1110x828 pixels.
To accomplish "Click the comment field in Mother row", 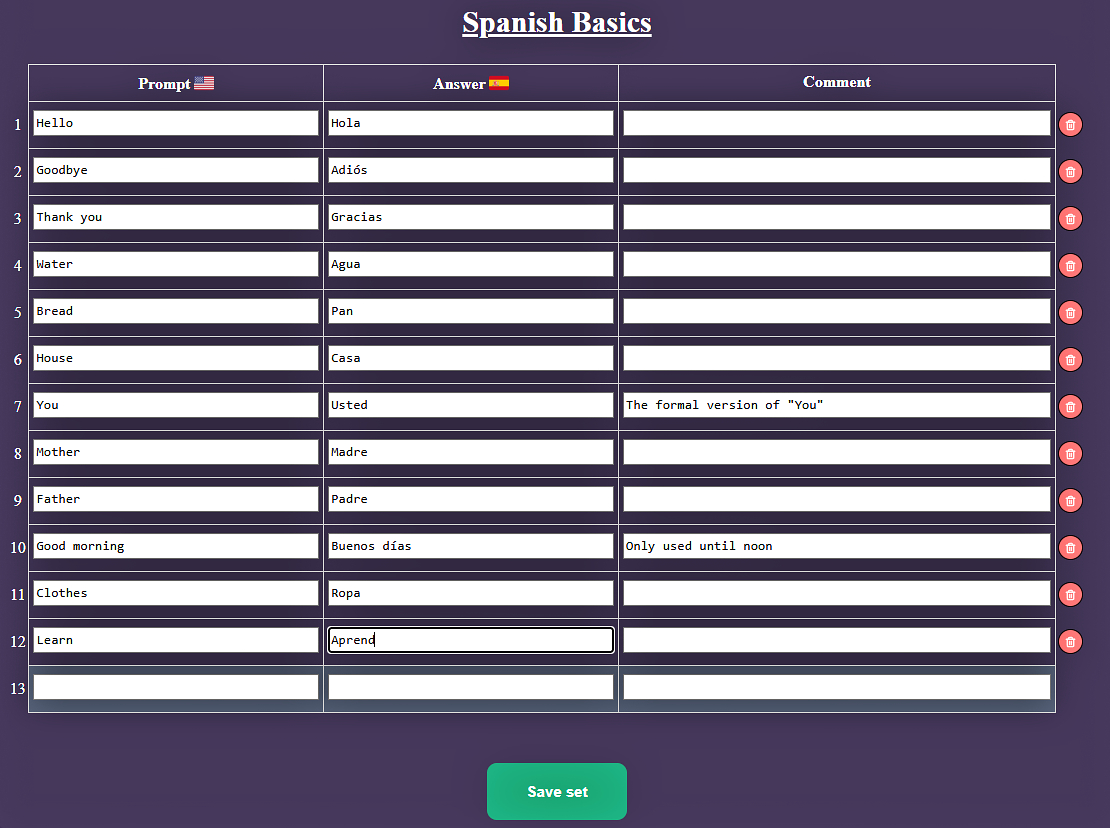I will pos(837,452).
